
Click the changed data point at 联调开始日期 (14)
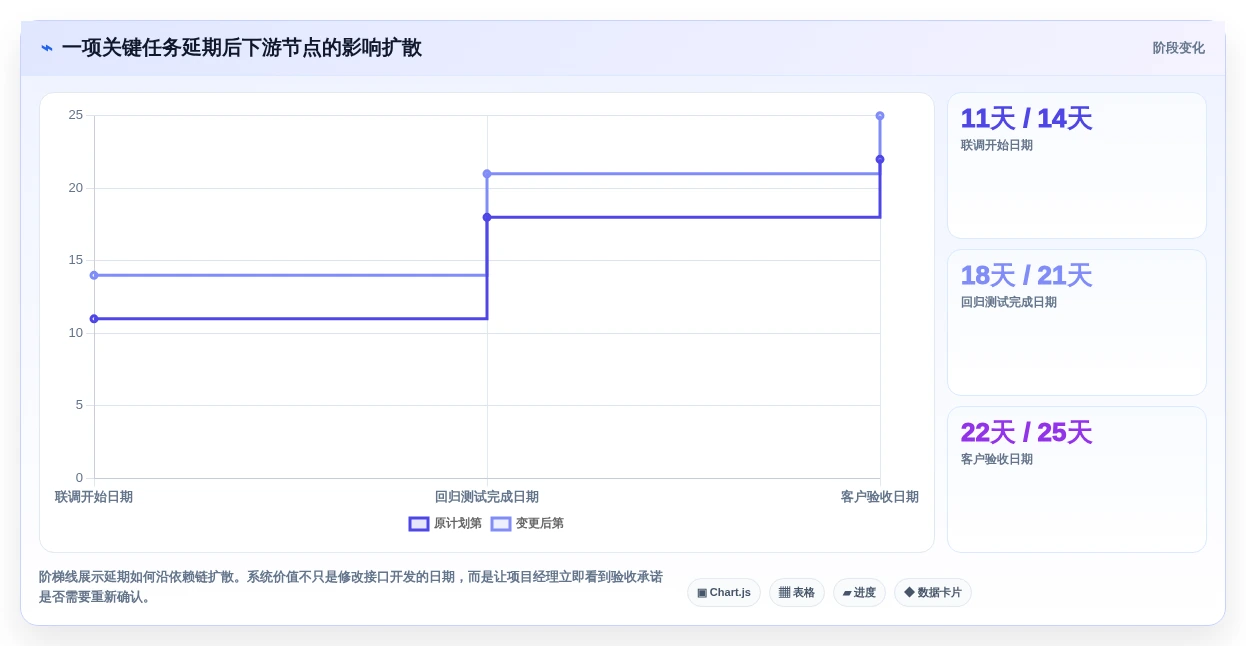[94, 275]
